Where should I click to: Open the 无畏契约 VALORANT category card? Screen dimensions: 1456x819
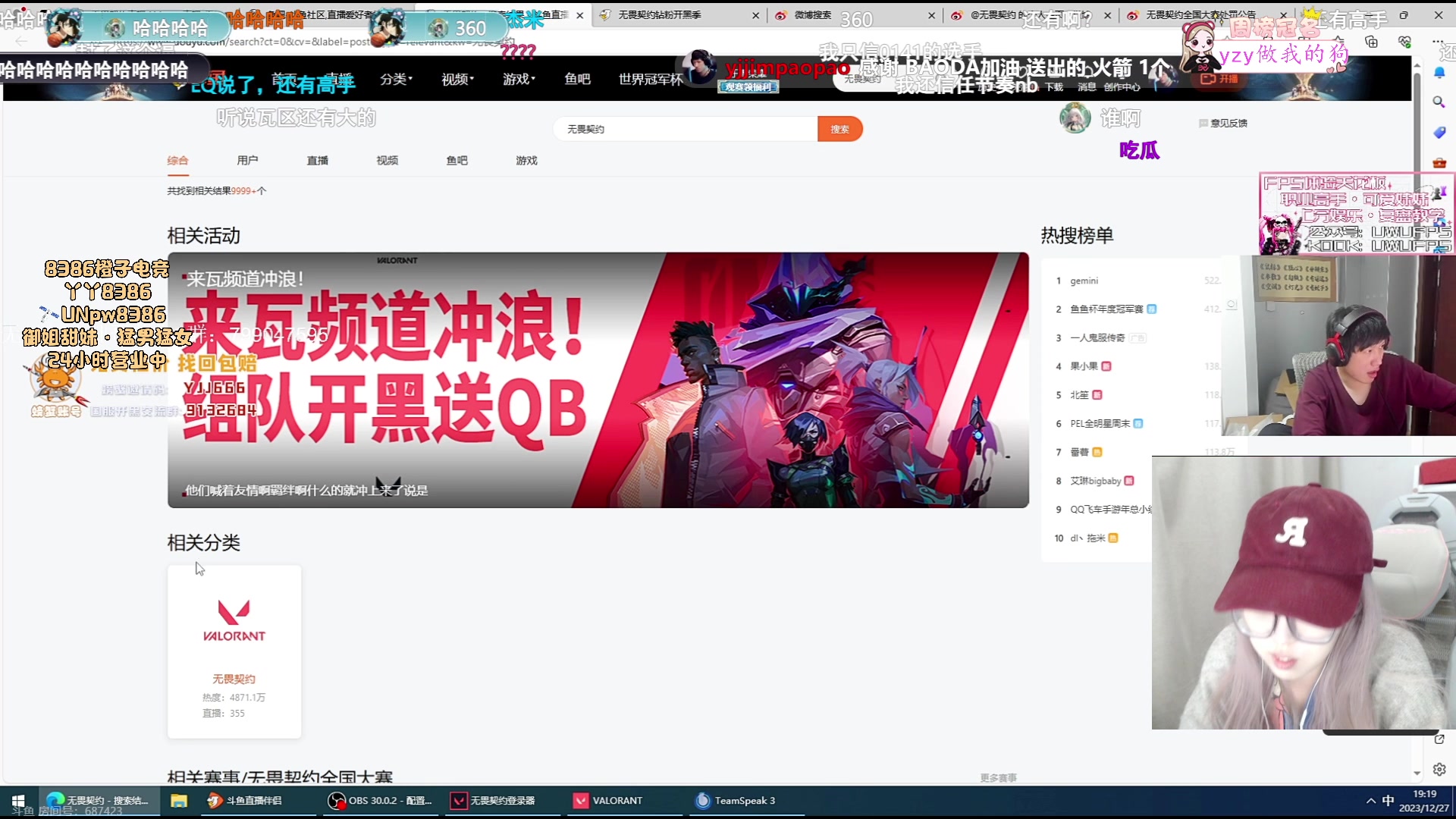coord(234,651)
